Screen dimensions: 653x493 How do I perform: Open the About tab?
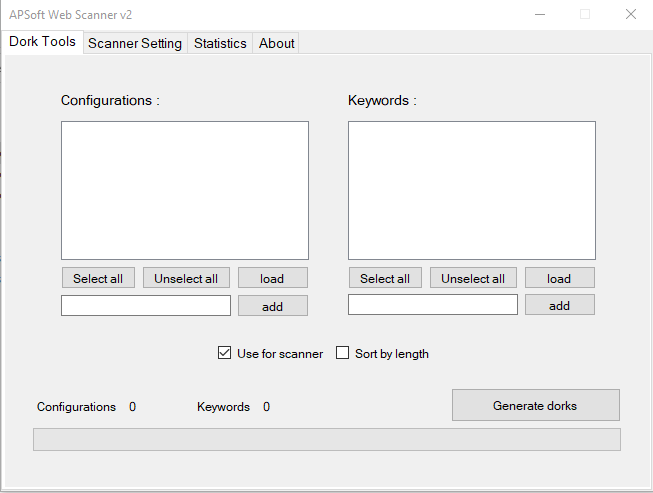[x=276, y=43]
